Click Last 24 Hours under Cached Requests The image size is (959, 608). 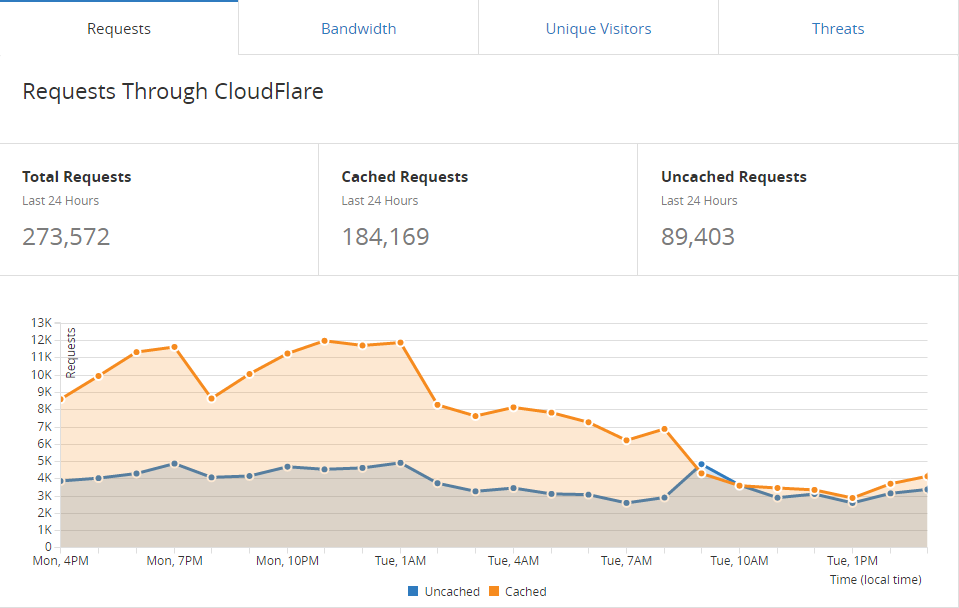[380, 201]
